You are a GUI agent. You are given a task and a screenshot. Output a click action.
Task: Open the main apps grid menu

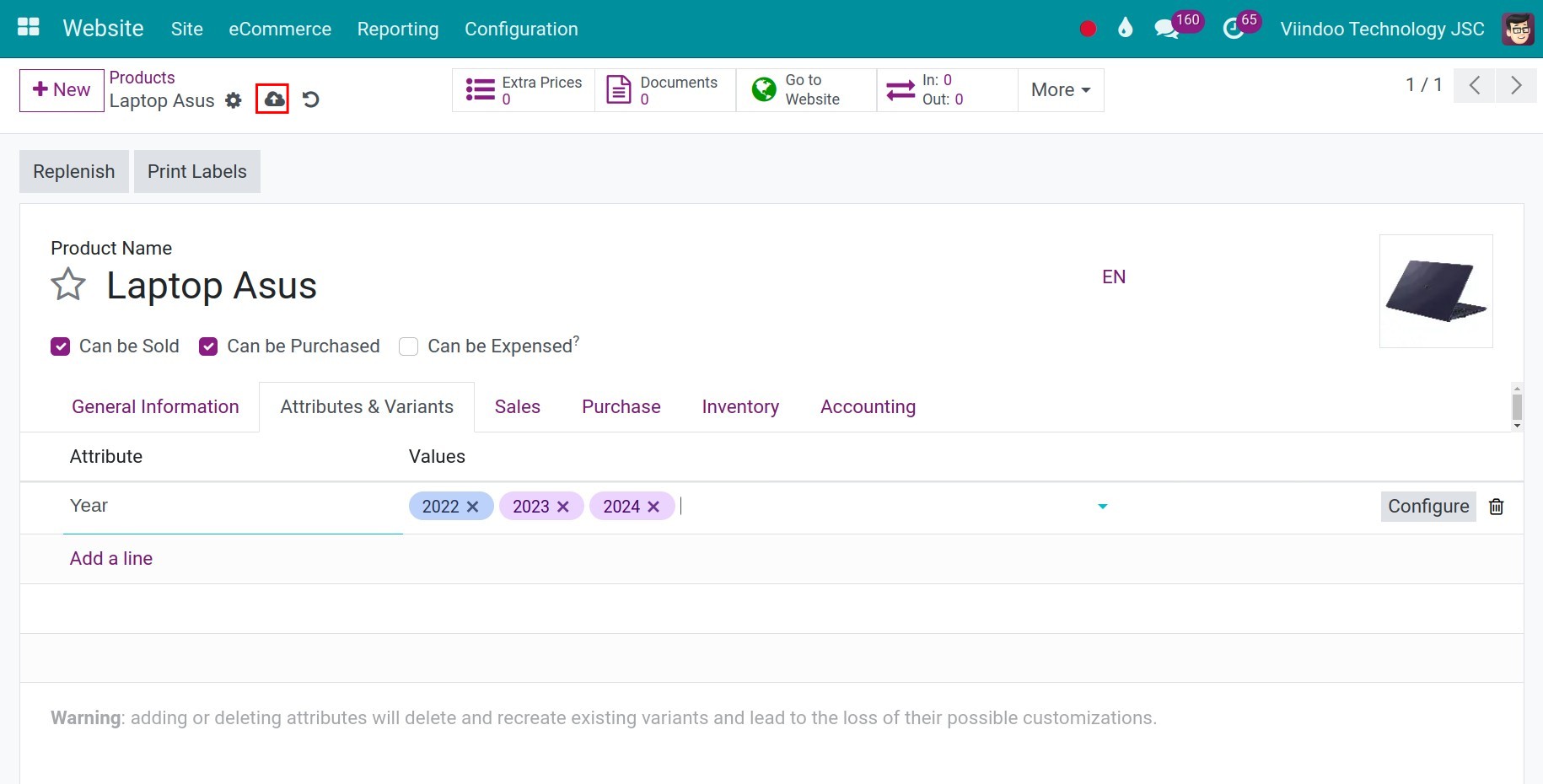29,28
